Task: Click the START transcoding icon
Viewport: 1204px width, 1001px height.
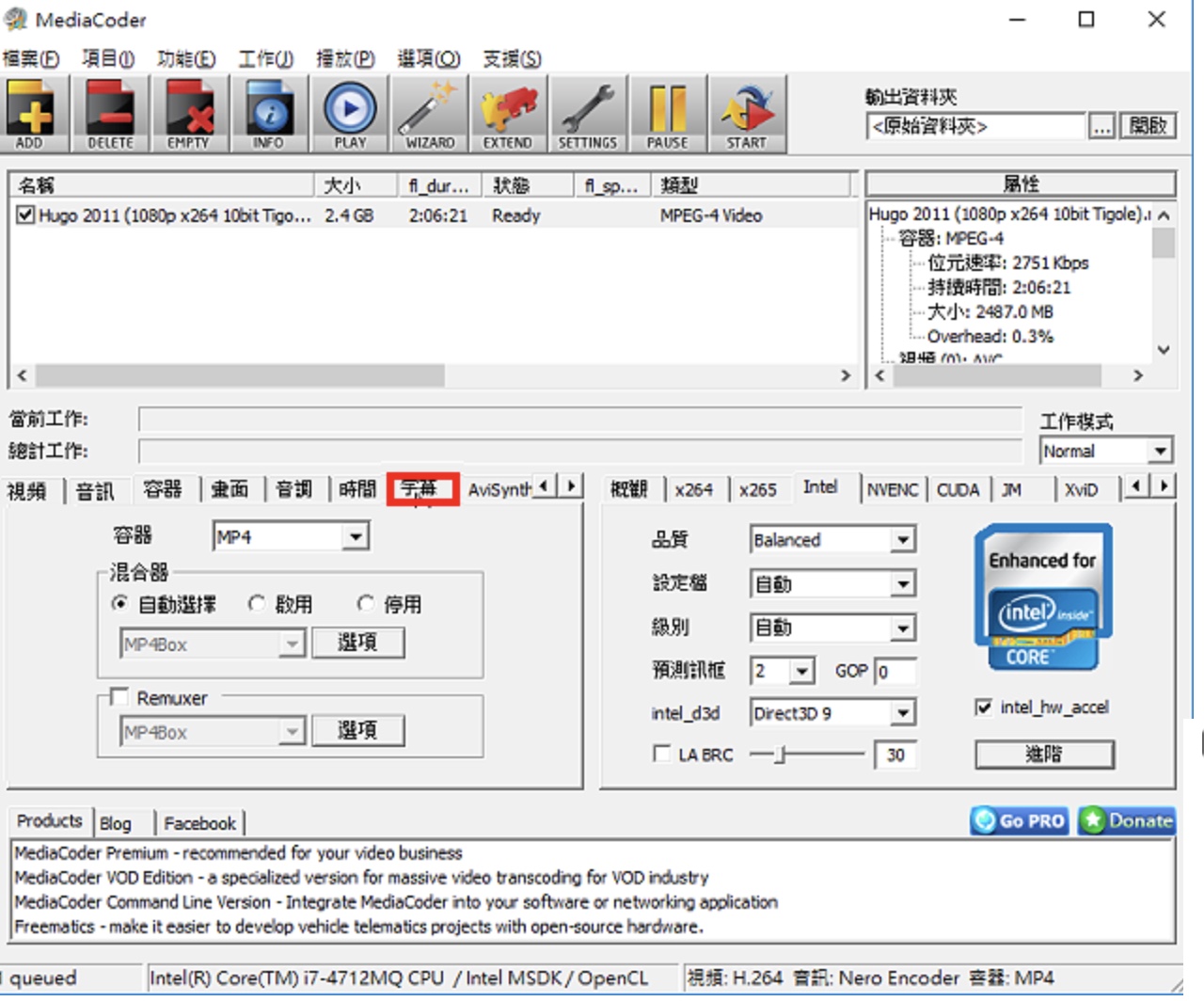Action: (x=747, y=114)
